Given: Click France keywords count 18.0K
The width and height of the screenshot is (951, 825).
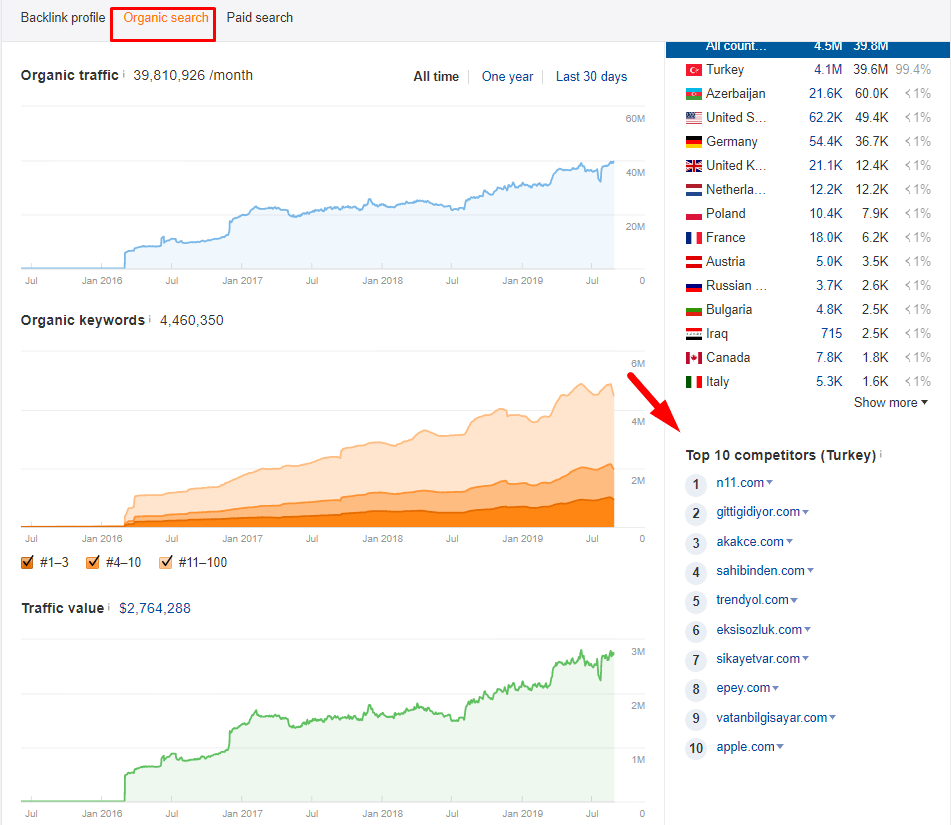Looking at the screenshot, I should point(825,237).
